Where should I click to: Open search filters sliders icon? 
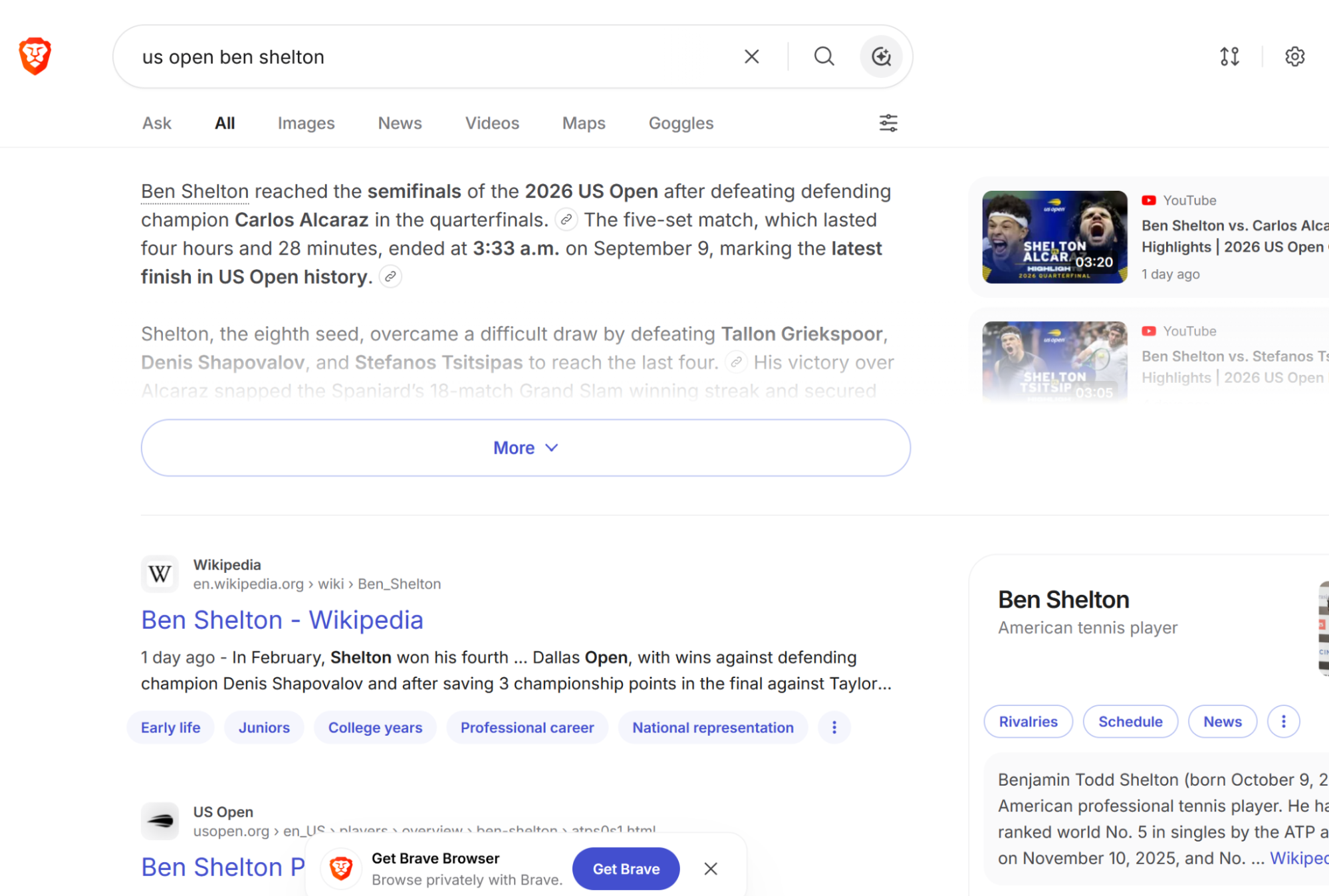pyautogui.click(x=888, y=123)
